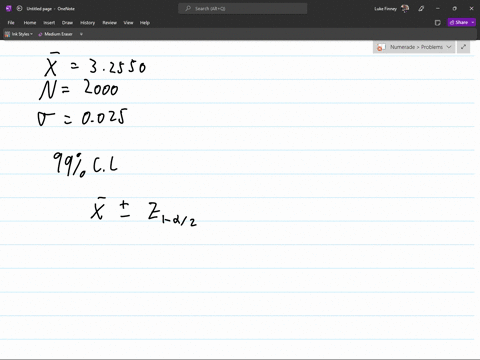Open the History tab
This screenshot has height=360, width=480.
coord(88,23)
